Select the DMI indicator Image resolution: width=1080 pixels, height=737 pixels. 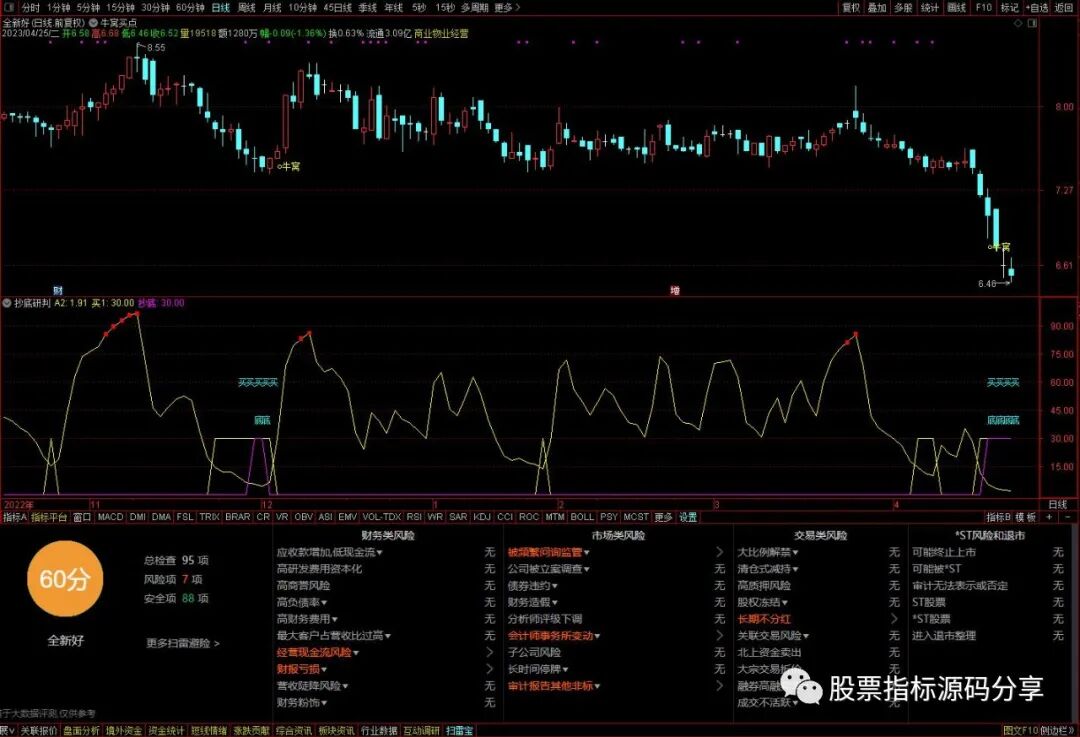[x=138, y=517]
